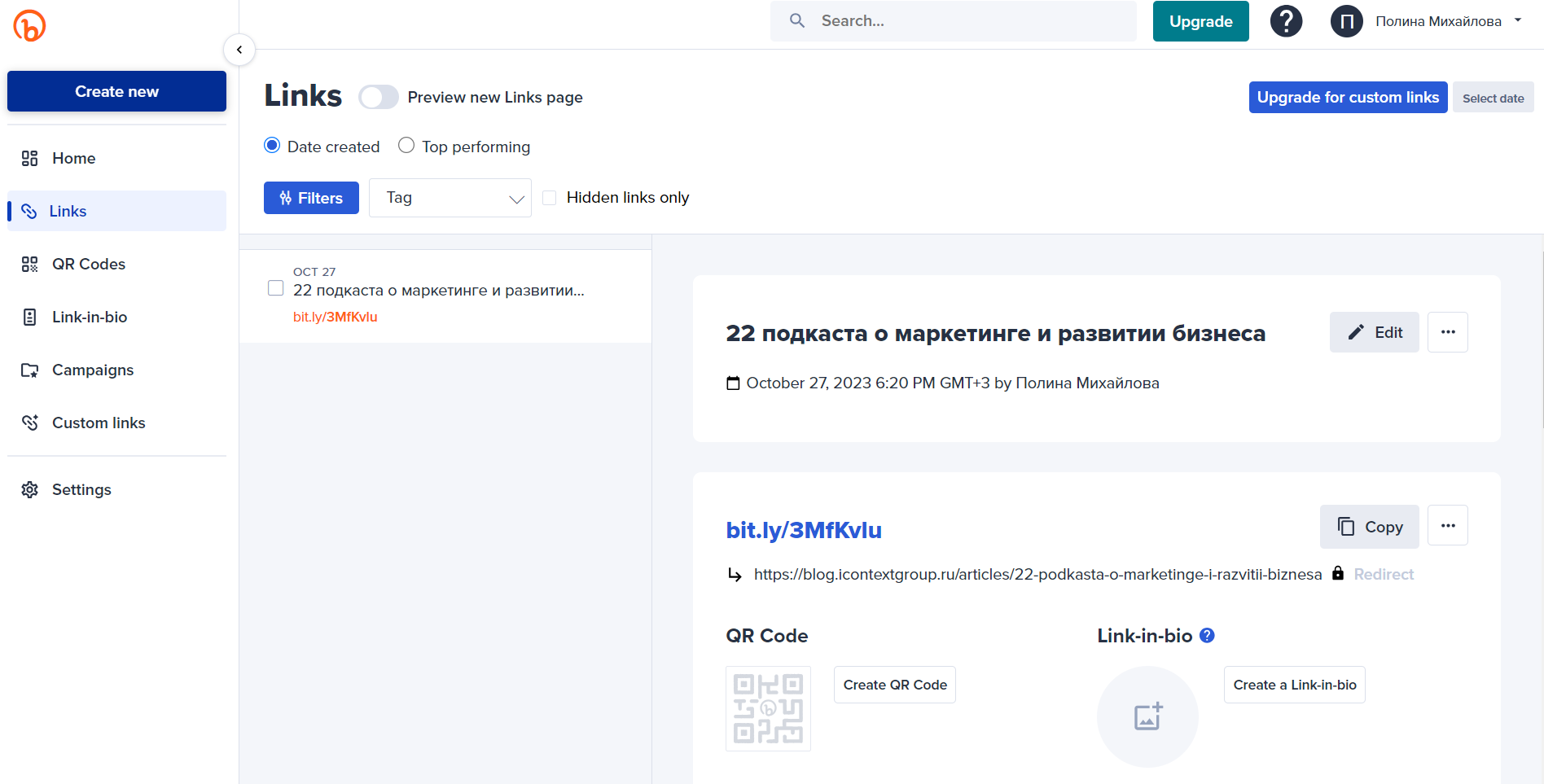The height and width of the screenshot is (784, 1544).
Task: Click the Link-in-bio help info icon
Action: point(1208,635)
